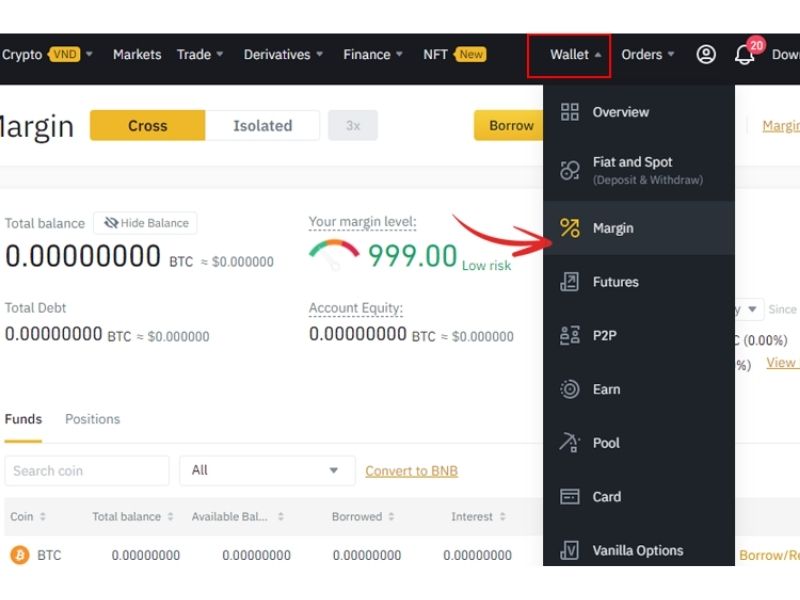Viewport: 800px width, 600px height.
Task: Click the BTC coin icon in table
Action: coord(20,555)
